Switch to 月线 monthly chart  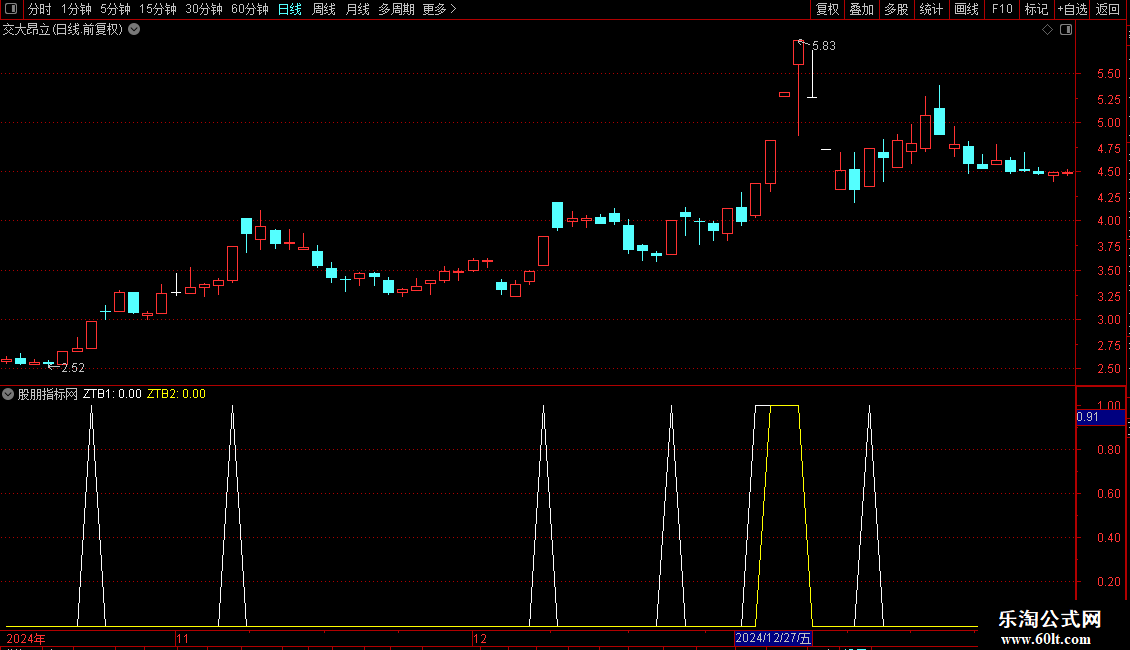coord(357,9)
